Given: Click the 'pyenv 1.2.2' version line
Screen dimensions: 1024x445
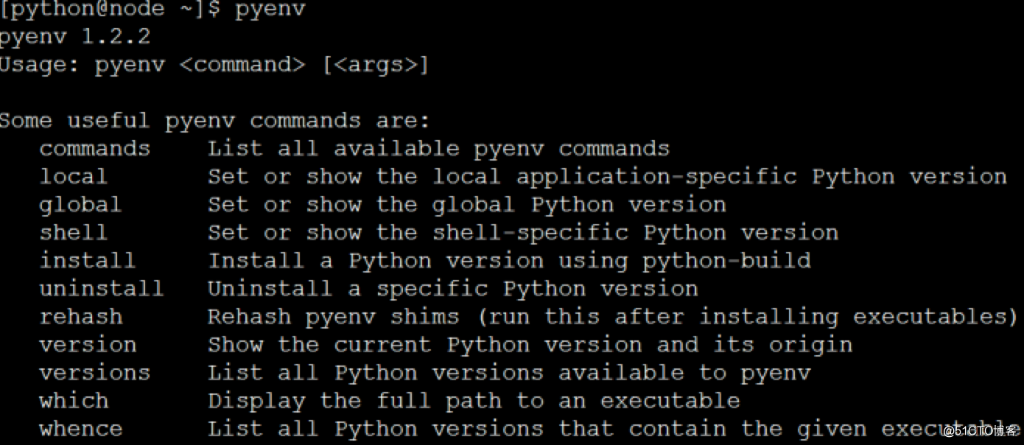Looking at the screenshot, I should pyautogui.click(x=75, y=37).
